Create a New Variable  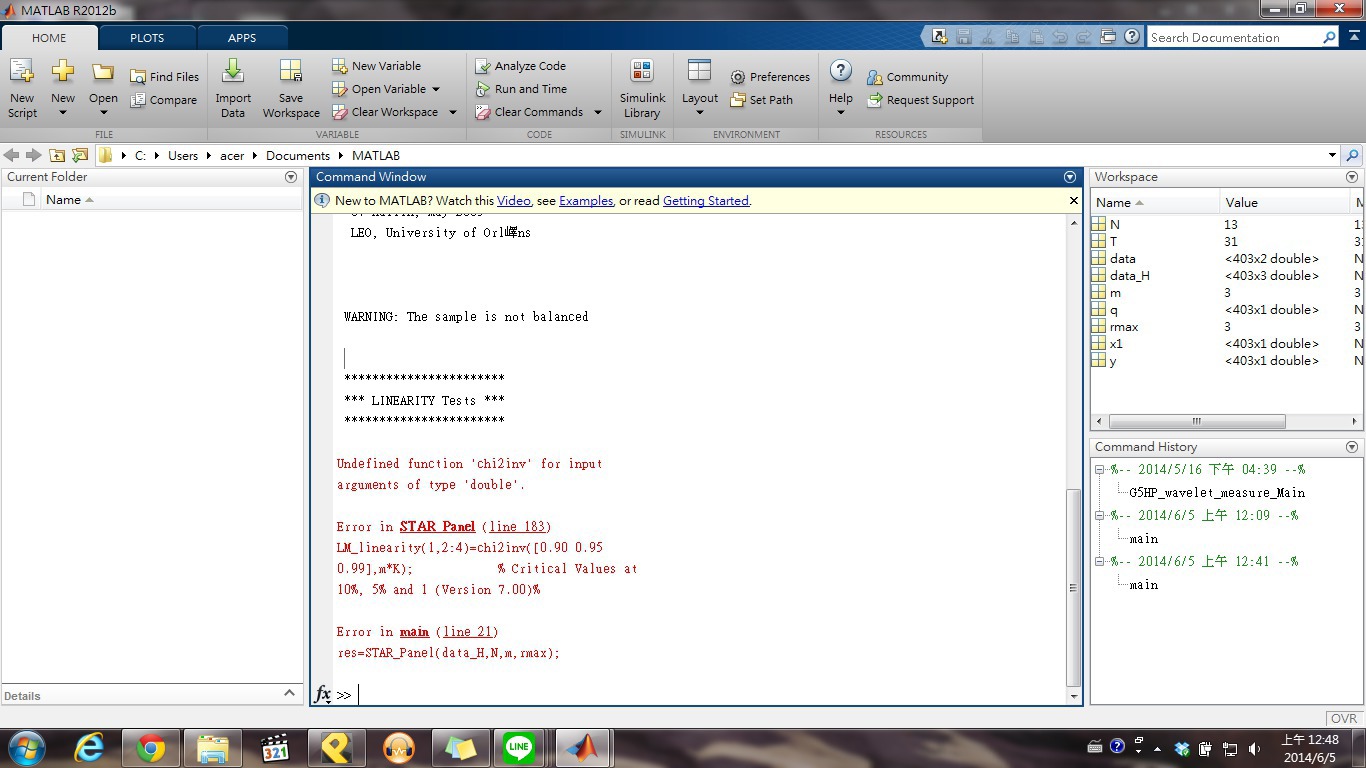(377, 66)
